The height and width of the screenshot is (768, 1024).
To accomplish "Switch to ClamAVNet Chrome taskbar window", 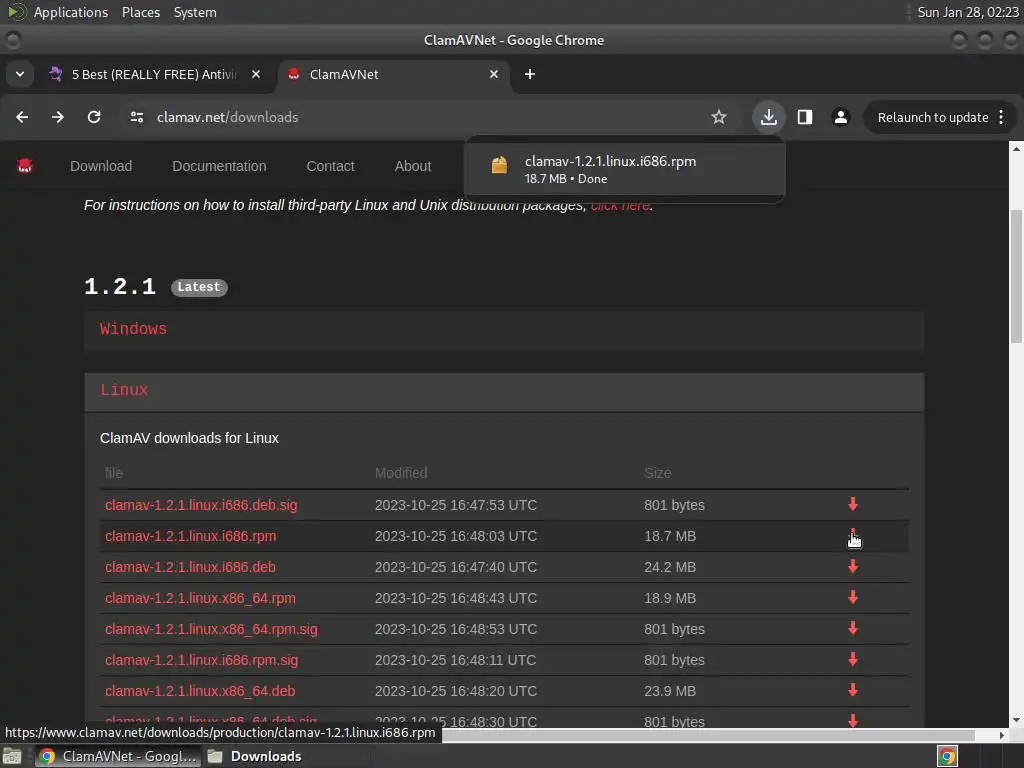I will (118, 756).
